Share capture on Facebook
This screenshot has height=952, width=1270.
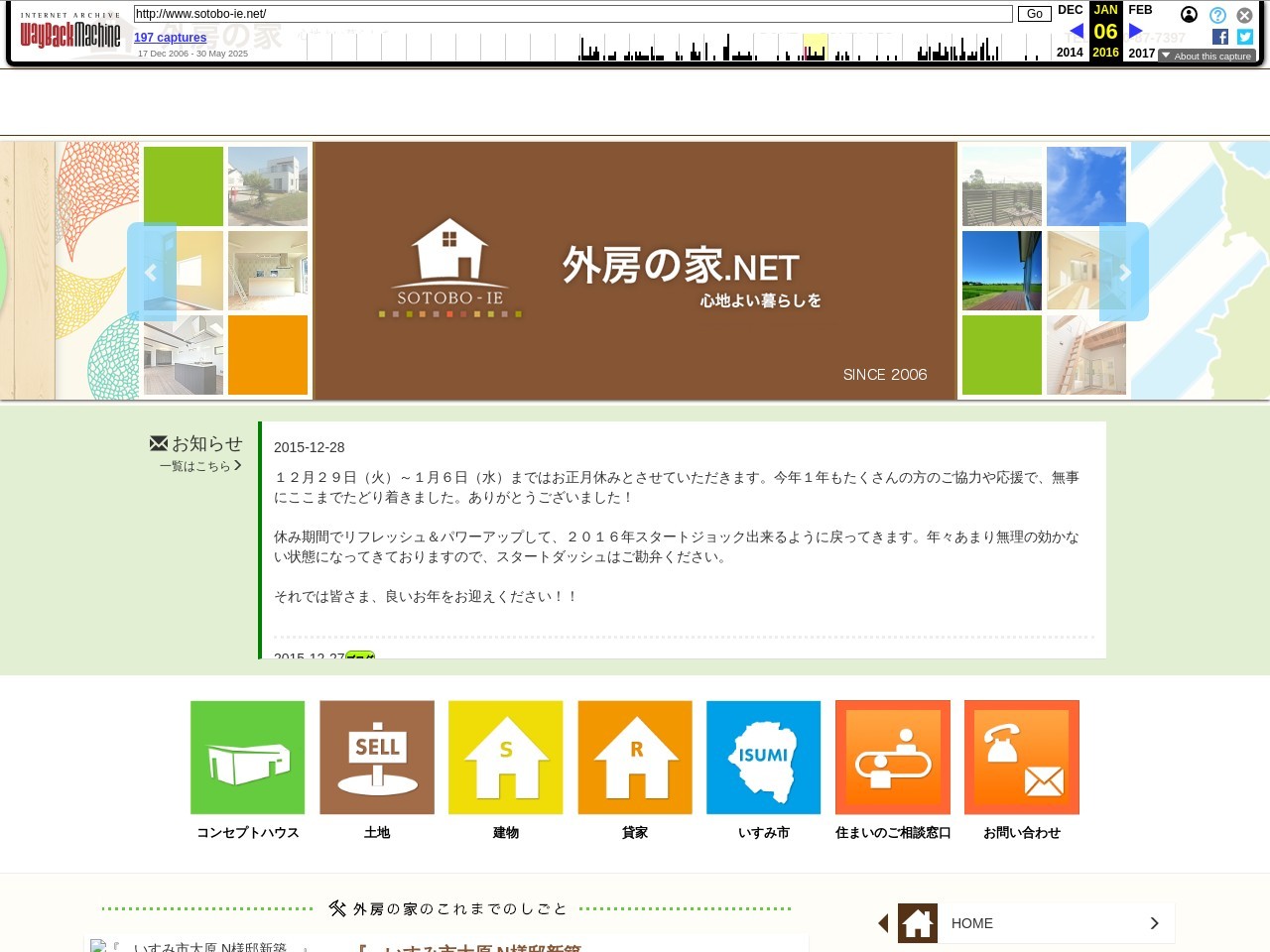(x=1220, y=37)
